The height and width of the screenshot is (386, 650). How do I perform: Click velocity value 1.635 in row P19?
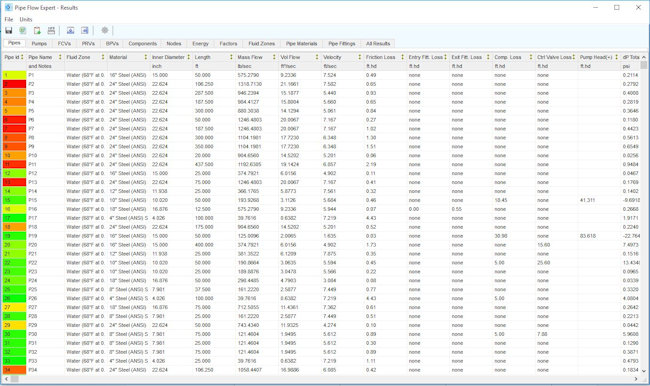click(x=330, y=236)
